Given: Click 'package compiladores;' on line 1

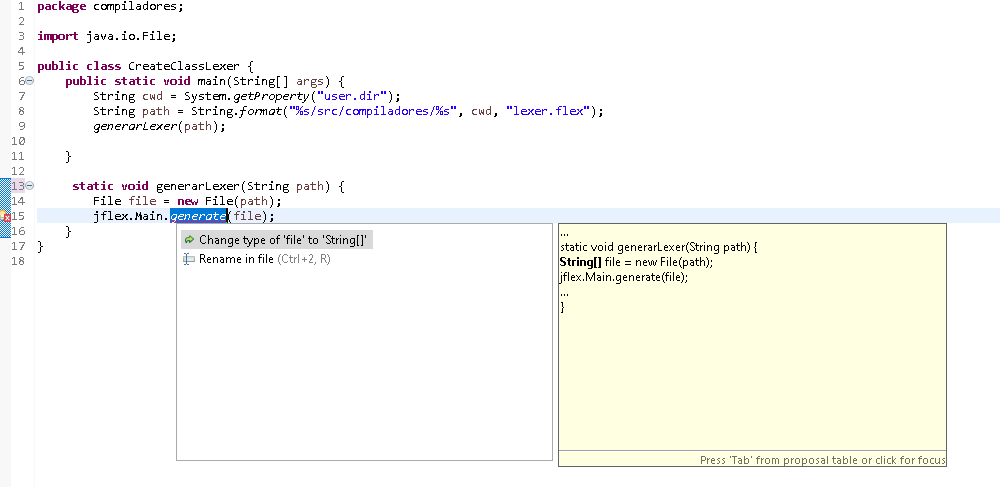Looking at the screenshot, I should point(110,7).
